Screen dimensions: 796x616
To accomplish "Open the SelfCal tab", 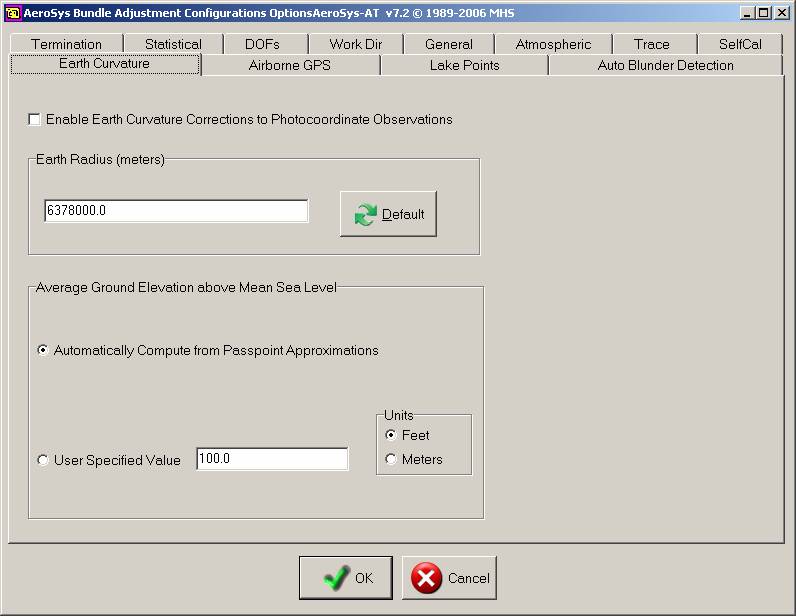I will click(740, 44).
